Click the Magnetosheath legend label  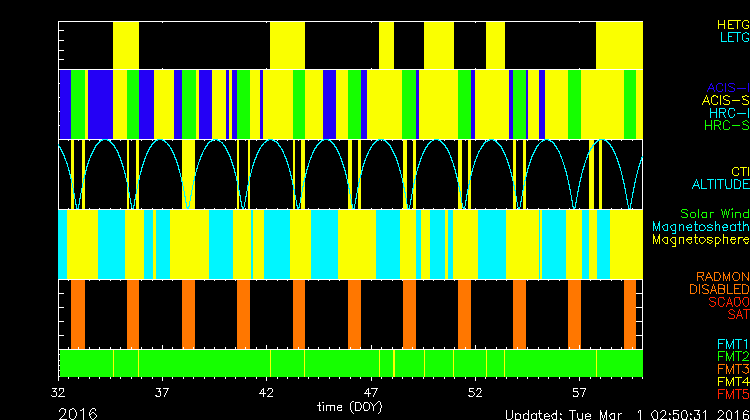click(x=700, y=227)
